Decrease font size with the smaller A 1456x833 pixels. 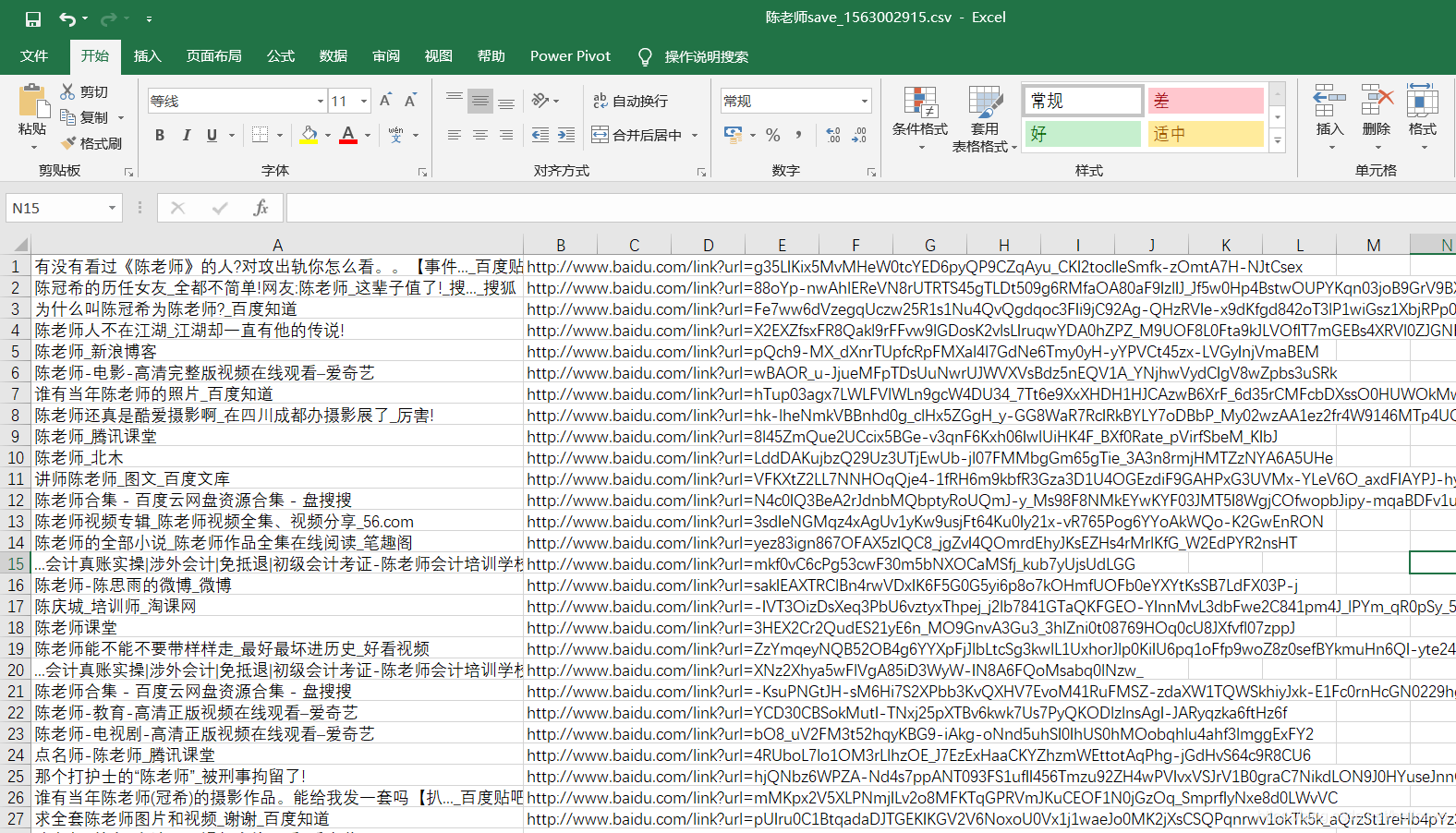[x=410, y=101]
